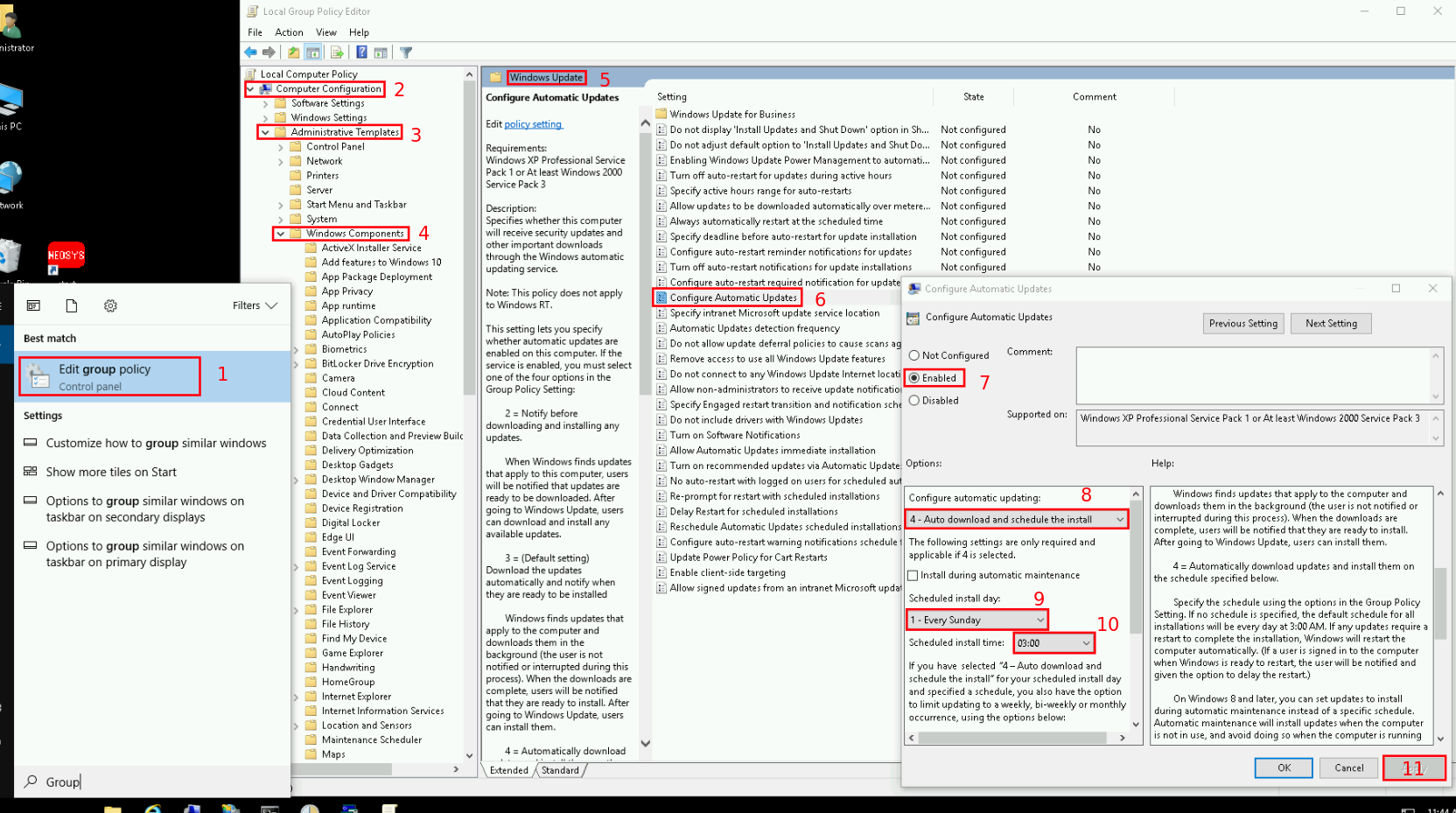Click the Next Setting button

click(x=1331, y=324)
